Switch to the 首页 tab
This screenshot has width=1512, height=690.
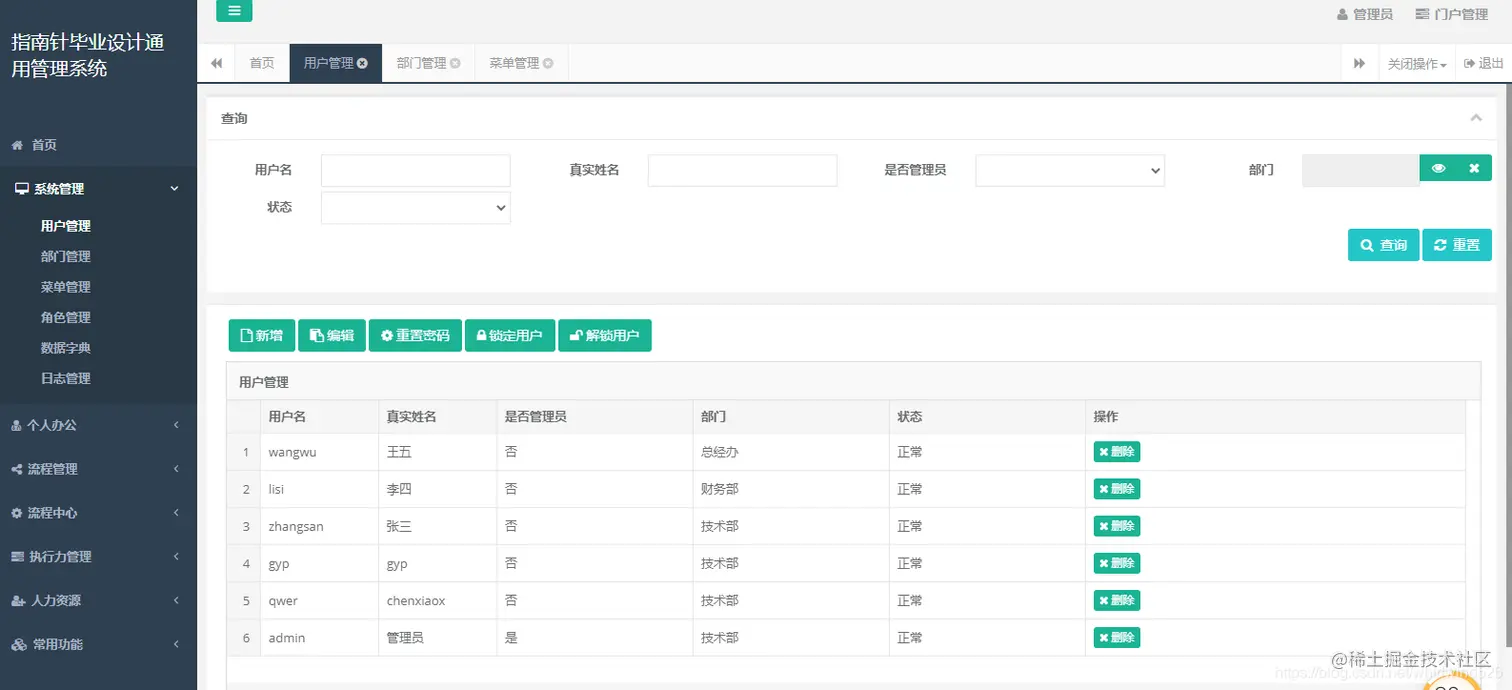pyautogui.click(x=262, y=63)
